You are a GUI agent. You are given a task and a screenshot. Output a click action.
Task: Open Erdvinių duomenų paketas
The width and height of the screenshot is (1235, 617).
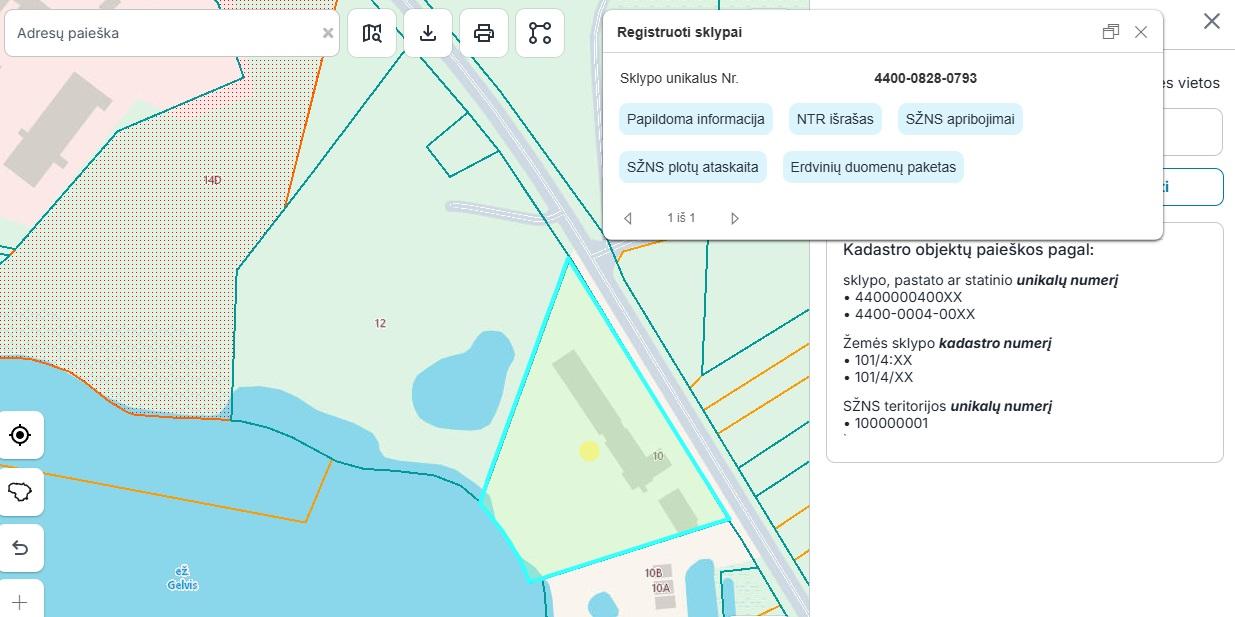(x=873, y=167)
